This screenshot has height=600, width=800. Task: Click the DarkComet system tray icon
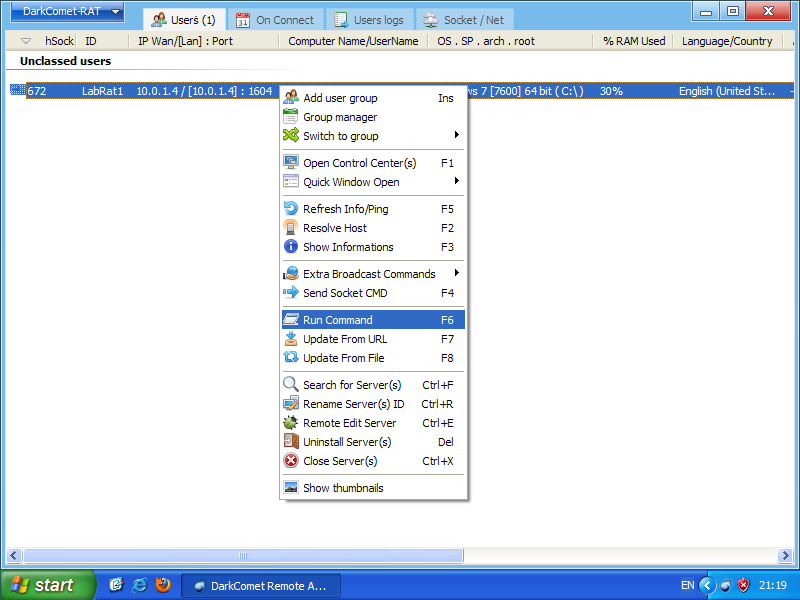tap(726, 585)
